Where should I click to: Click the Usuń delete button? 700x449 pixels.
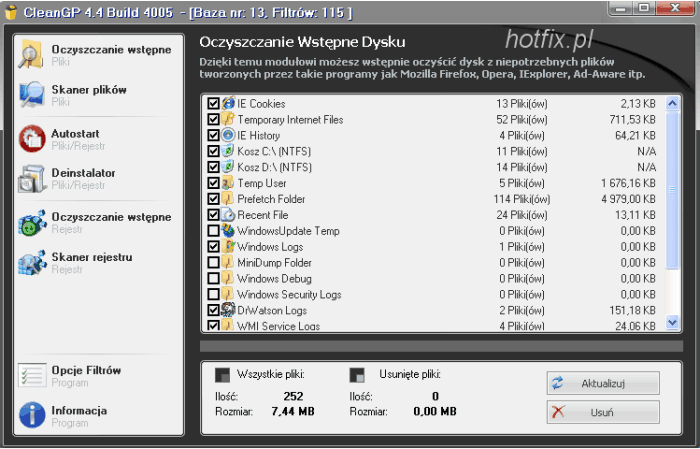pyautogui.click(x=602, y=412)
